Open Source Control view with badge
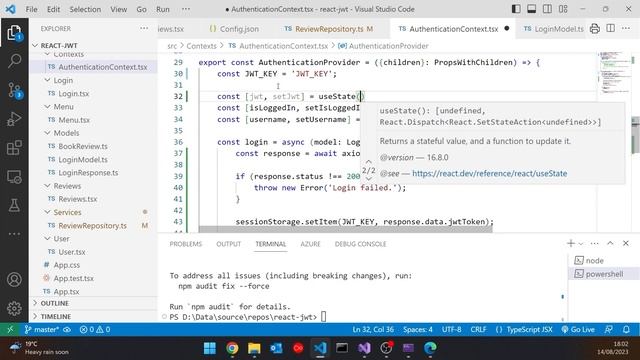This screenshot has width=640, height=360. [x=14, y=90]
